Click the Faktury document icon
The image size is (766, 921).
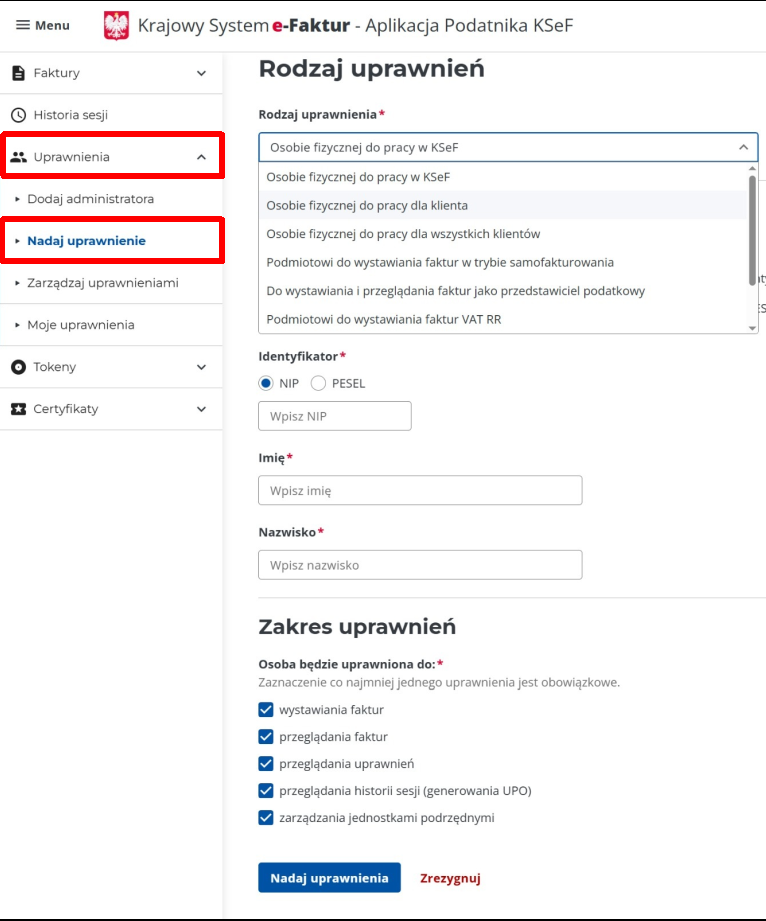pos(18,73)
